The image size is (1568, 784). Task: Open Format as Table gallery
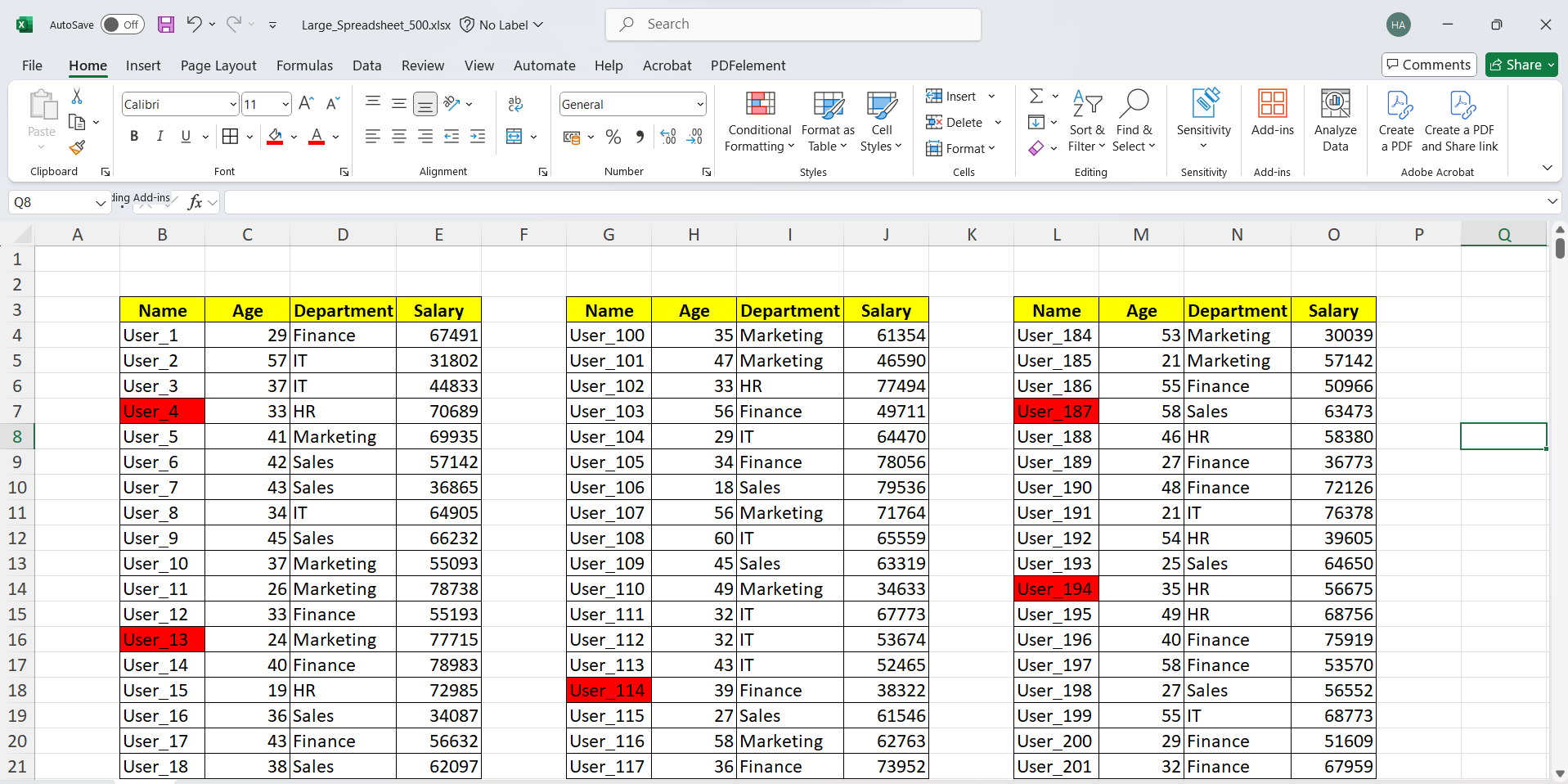(827, 121)
